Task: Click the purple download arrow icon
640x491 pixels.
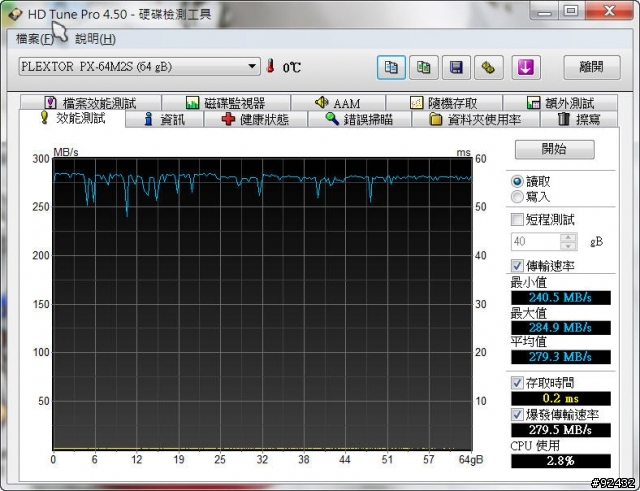Action: (x=526, y=67)
